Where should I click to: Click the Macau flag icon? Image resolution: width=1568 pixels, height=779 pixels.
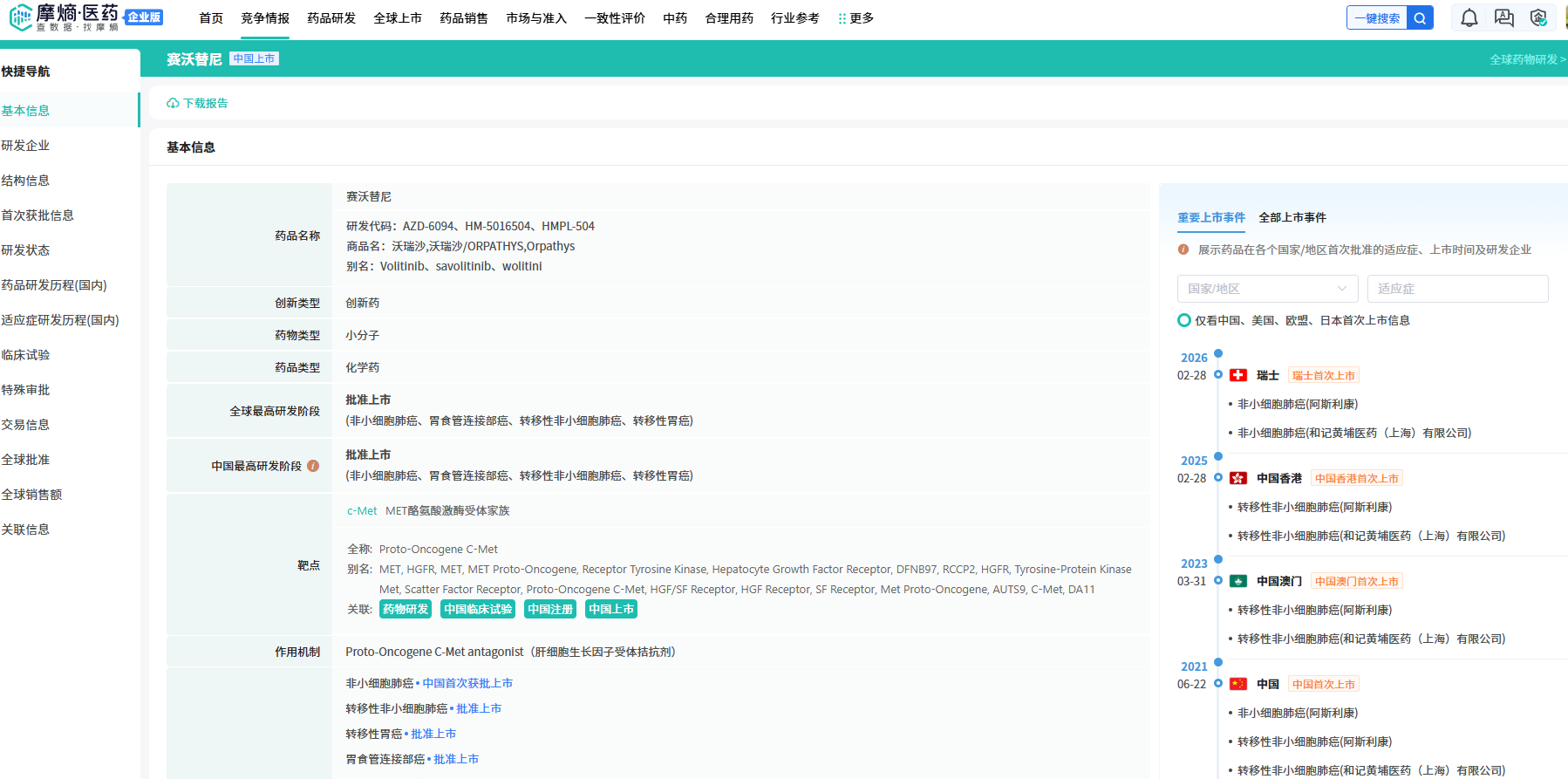pos(1238,581)
